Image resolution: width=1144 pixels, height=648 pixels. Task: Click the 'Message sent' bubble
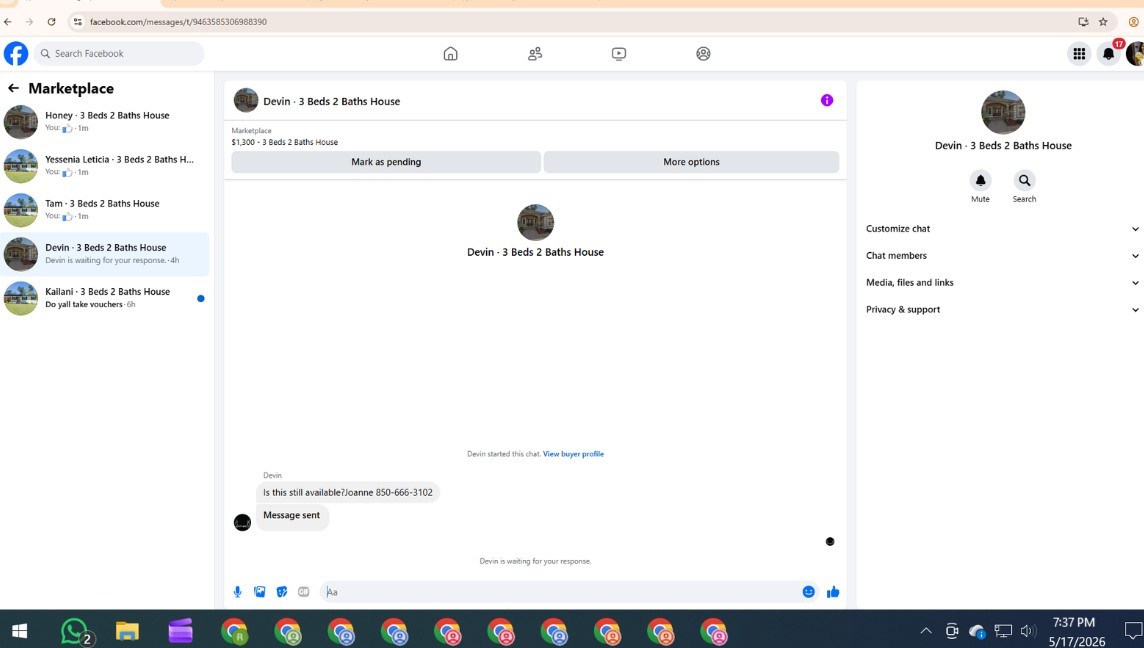coord(292,515)
